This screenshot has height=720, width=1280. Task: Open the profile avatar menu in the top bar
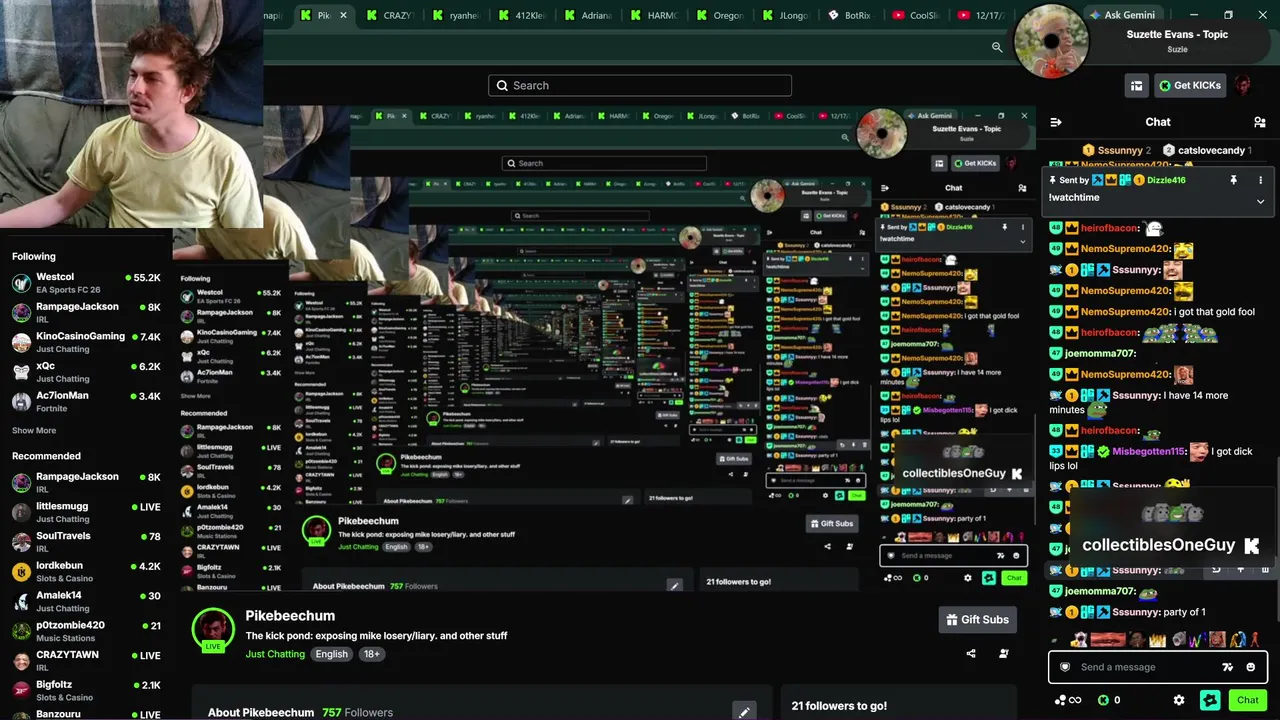click(x=1243, y=86)
